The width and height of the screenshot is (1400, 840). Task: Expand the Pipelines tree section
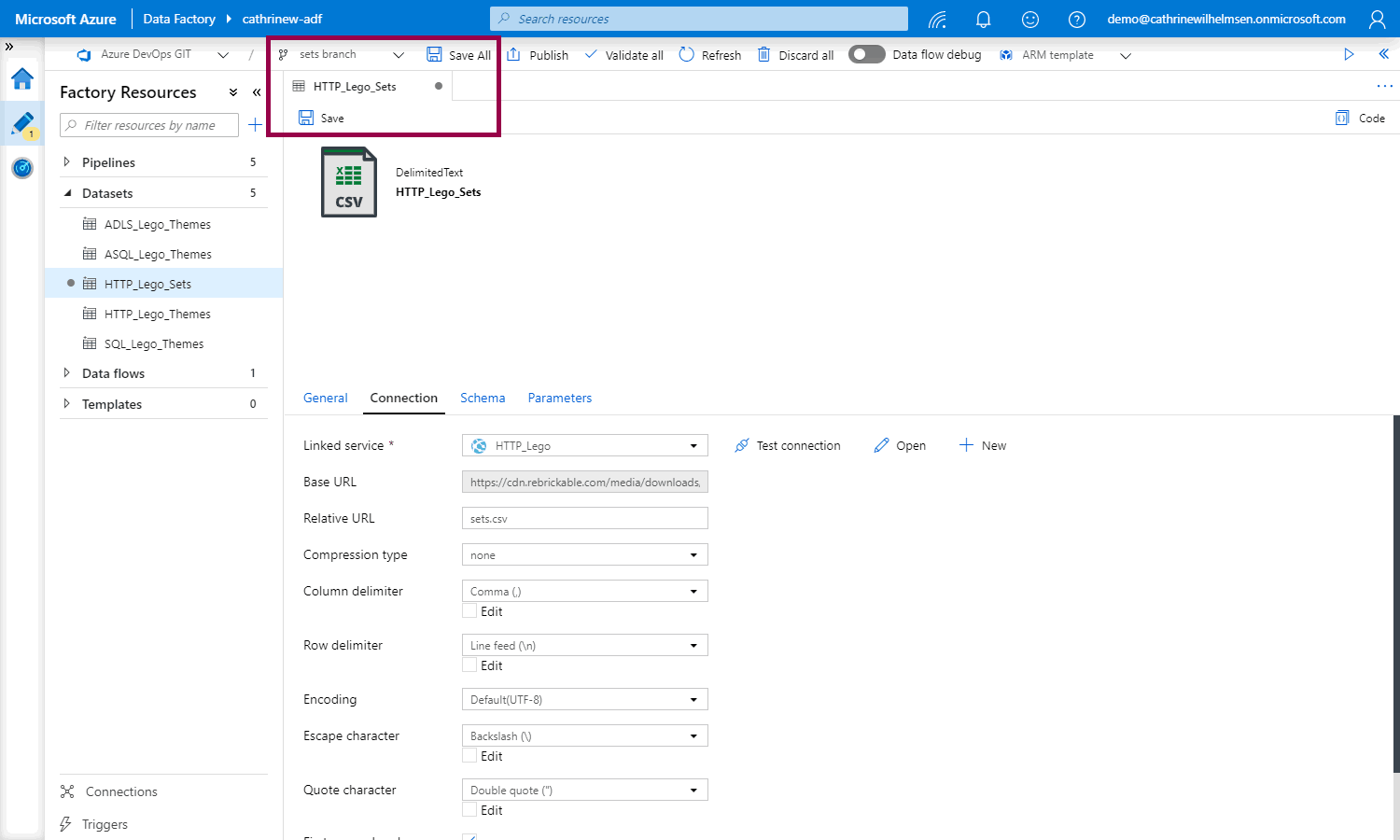click(67, 162)
